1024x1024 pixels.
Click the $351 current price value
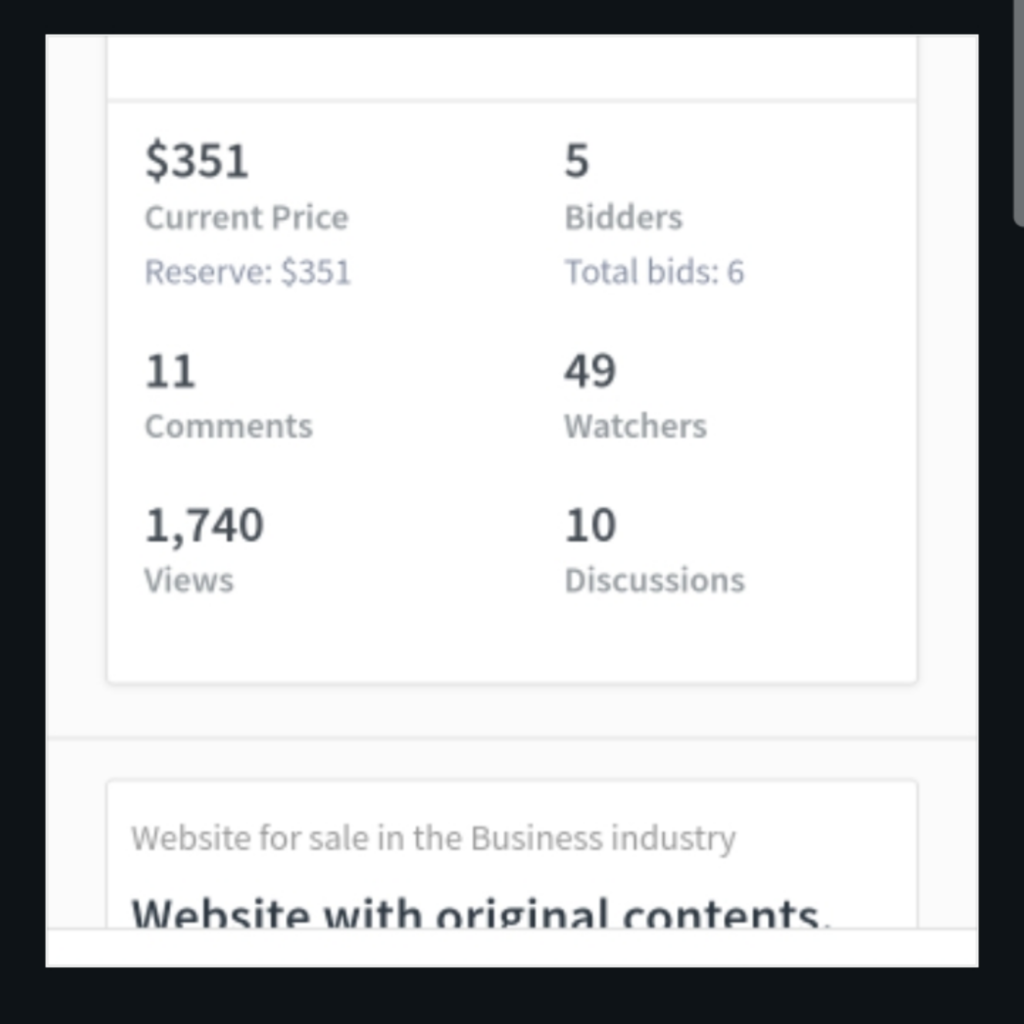(x=197, y=161)
